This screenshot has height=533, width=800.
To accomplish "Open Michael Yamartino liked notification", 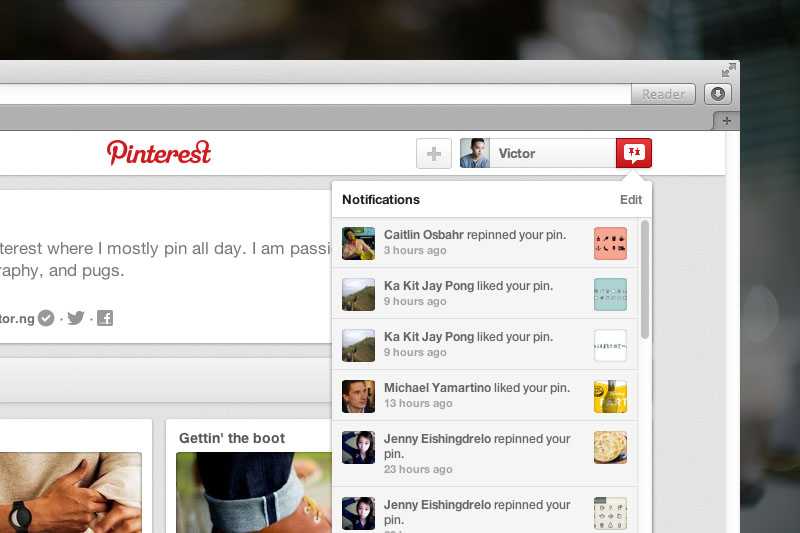I will click(x=485, y=396).
